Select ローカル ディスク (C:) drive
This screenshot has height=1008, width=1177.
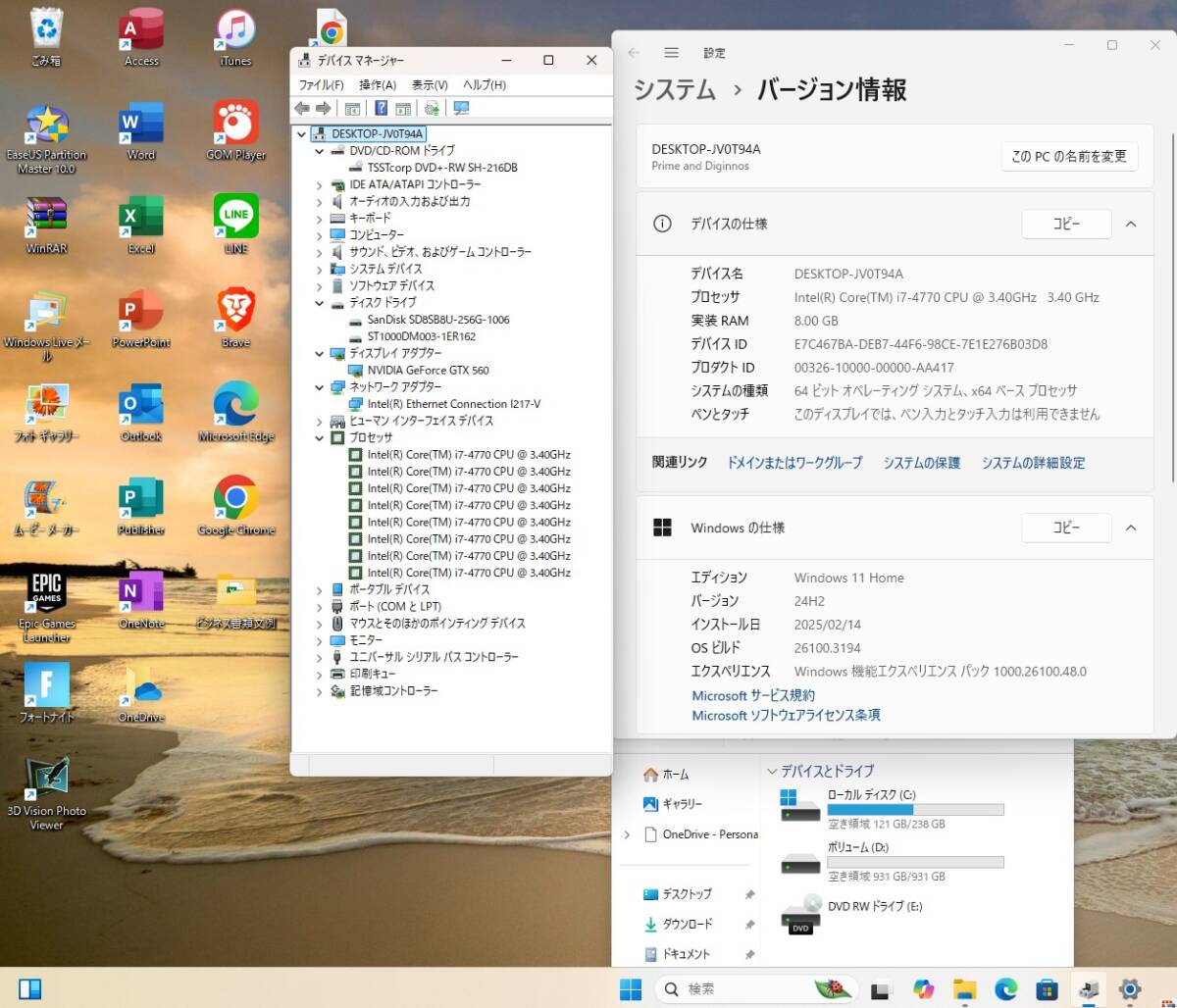click(892, 809)
